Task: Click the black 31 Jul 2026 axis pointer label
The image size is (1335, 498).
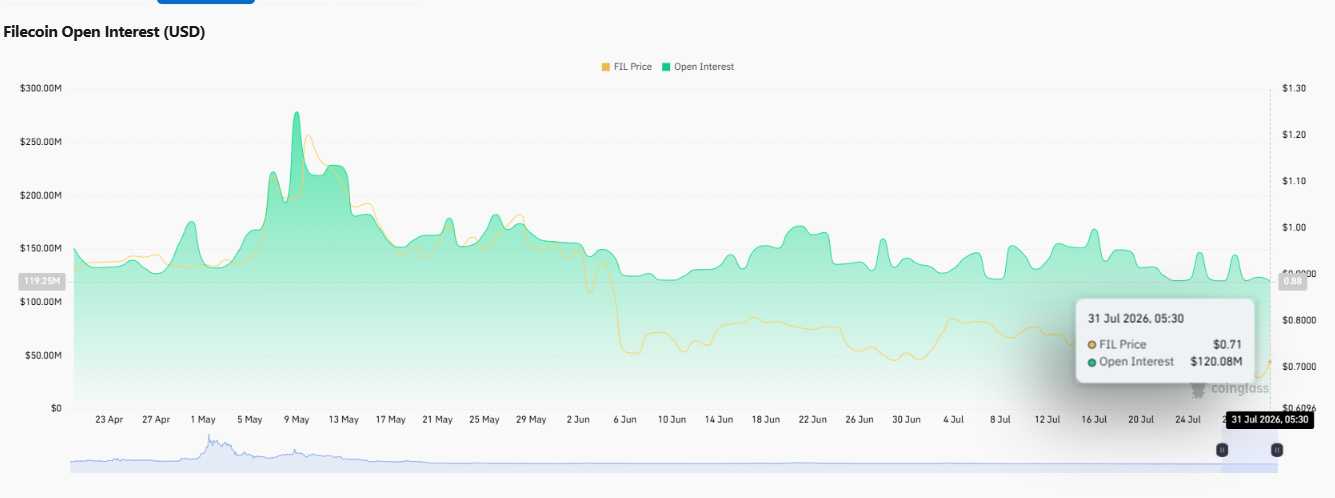Action: click(x=1268, y=421)
